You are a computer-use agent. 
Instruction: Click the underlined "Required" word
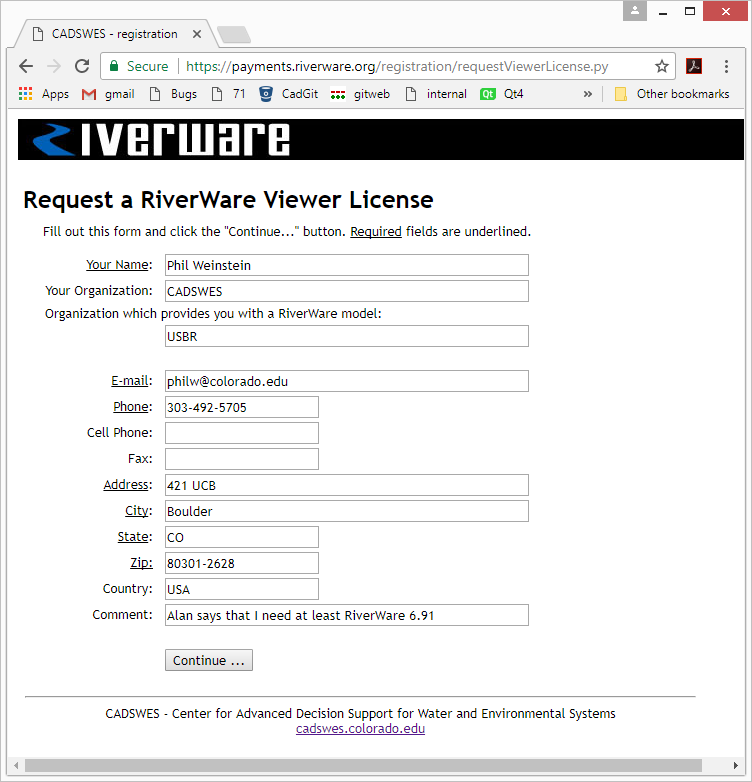point(376,232)
